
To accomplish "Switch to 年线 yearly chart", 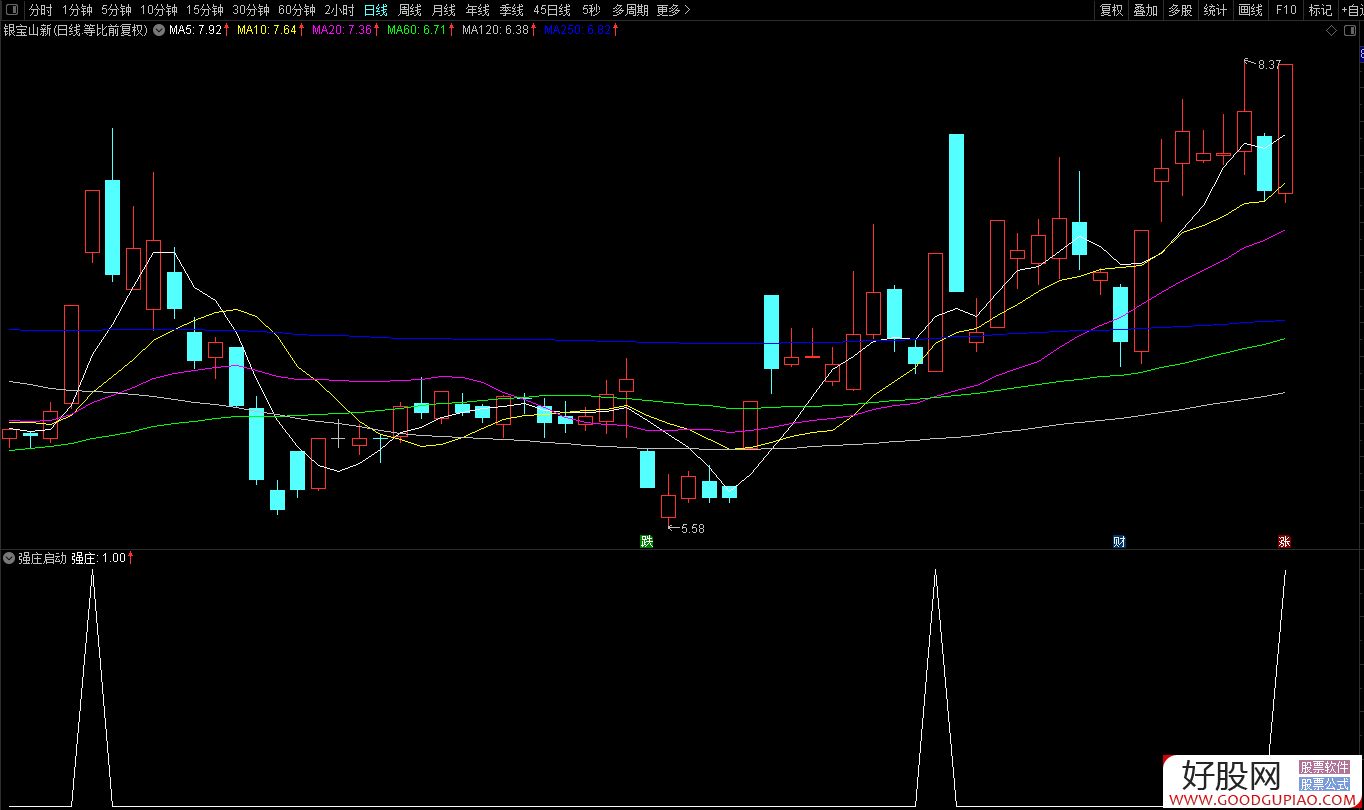I will coord(478,10).
